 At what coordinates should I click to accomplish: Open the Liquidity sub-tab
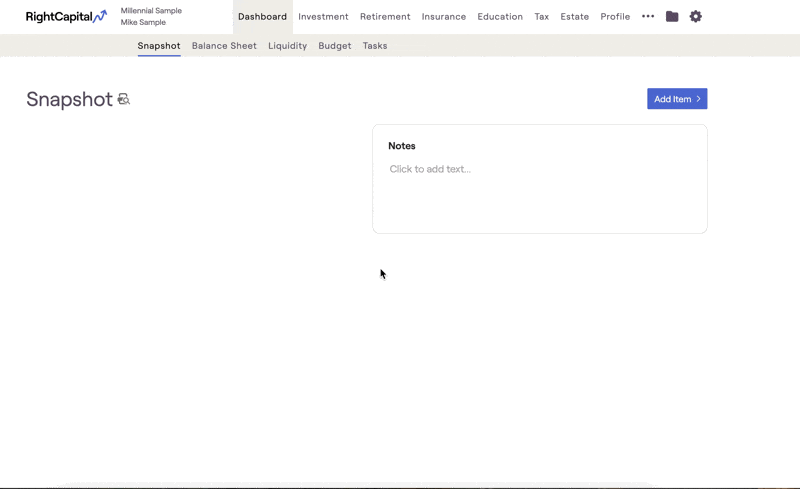pos(287,45)
